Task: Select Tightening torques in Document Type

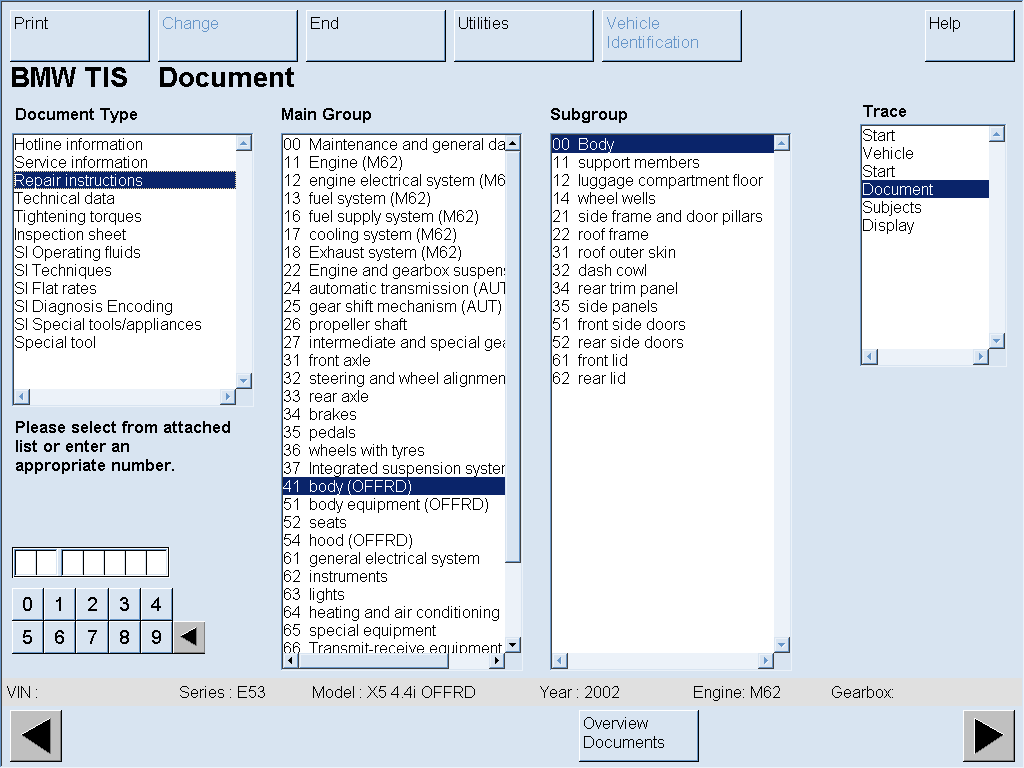Action: click(x=78, y=216)
